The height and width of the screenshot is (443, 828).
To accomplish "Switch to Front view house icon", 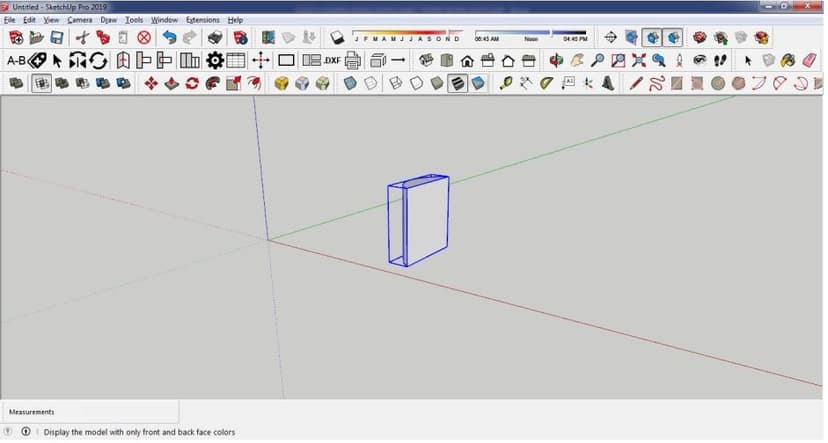I will (x=467, y=61).
